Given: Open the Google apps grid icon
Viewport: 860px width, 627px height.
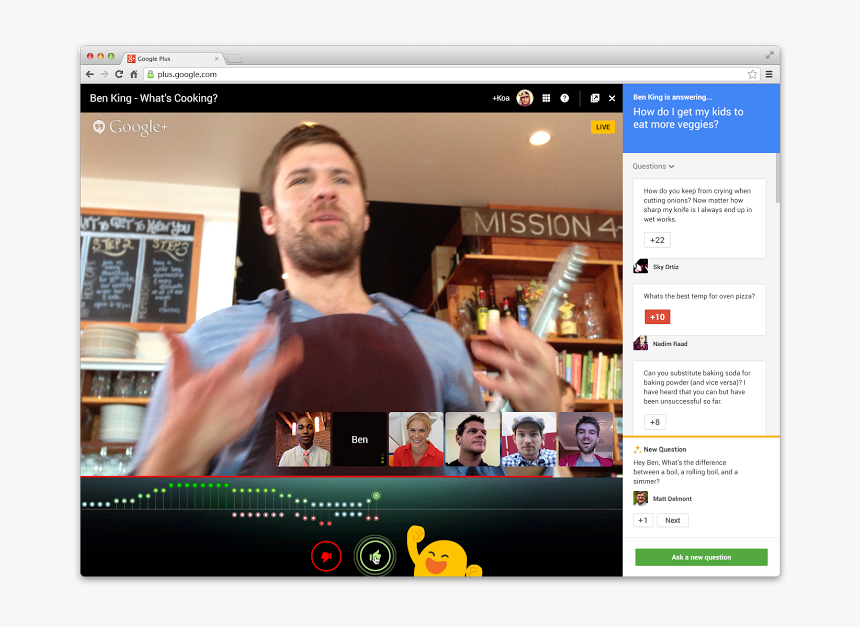Looking at the screenshot, I should (546, 98).
